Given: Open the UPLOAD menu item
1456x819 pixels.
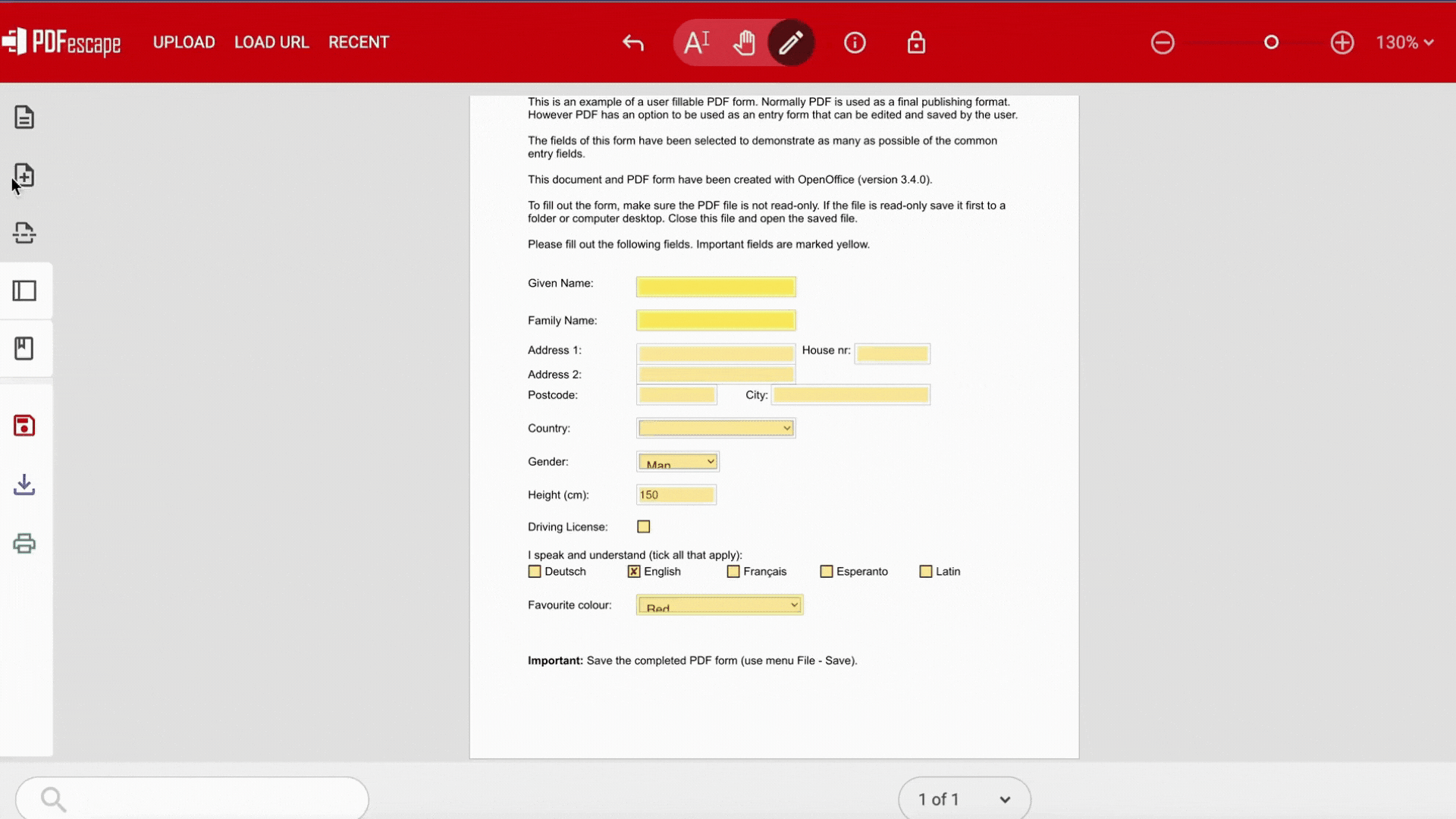Looking at the screenshot, I should click(x=184, y=42).
